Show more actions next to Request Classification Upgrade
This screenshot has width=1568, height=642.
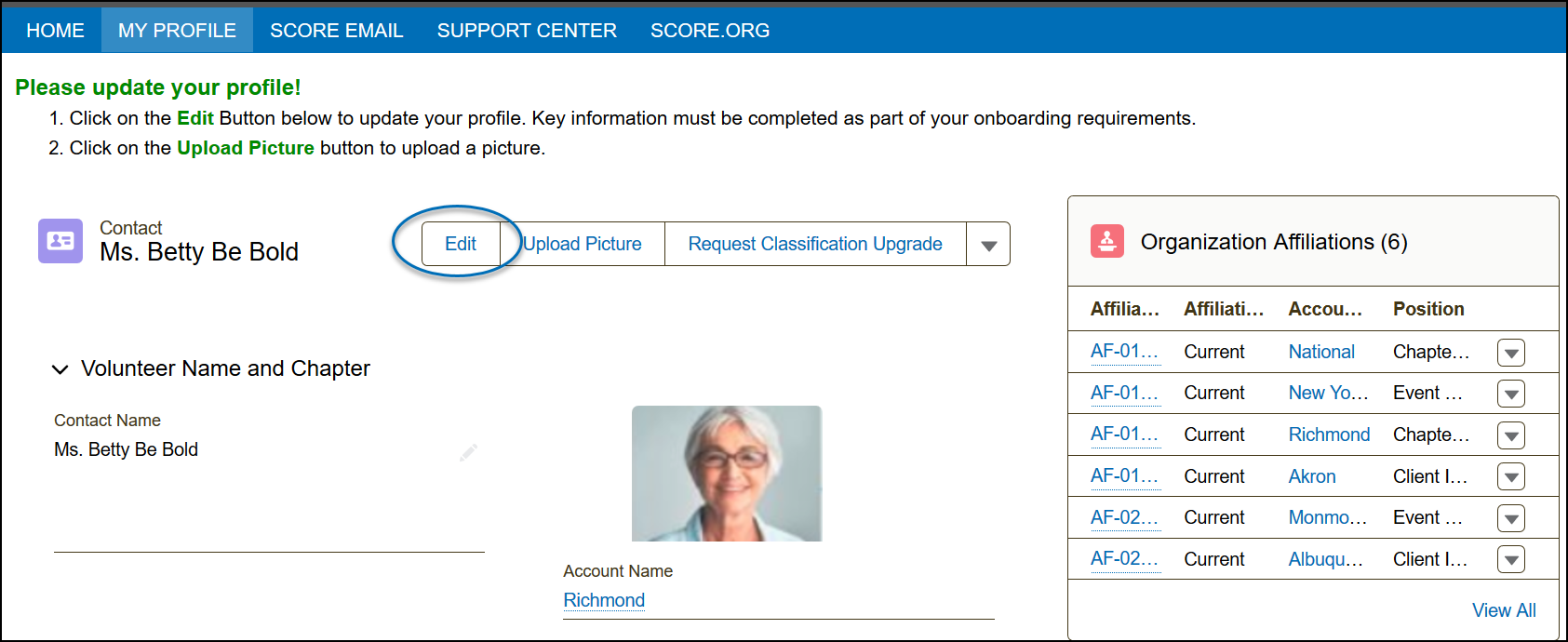(988, 245)
